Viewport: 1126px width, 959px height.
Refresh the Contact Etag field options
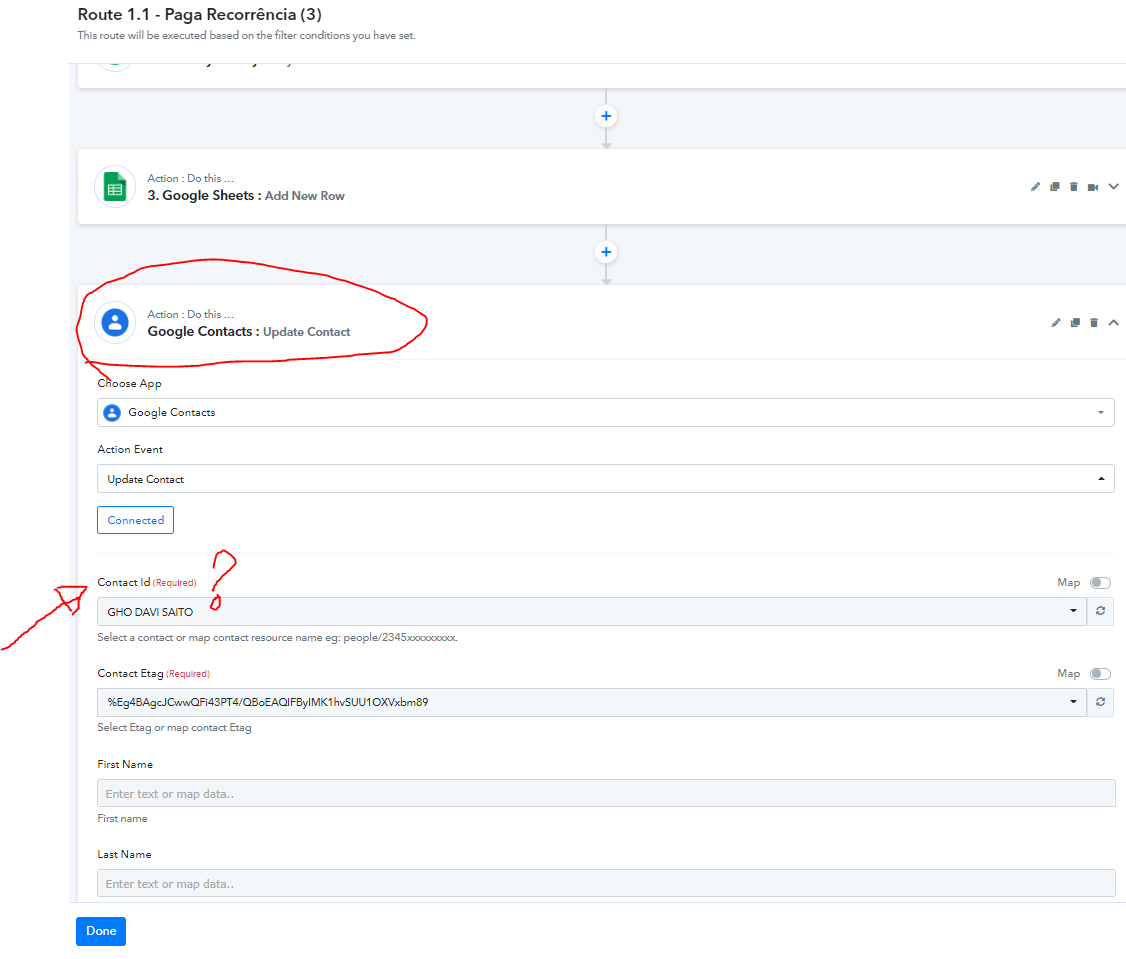click(1100, 702)
